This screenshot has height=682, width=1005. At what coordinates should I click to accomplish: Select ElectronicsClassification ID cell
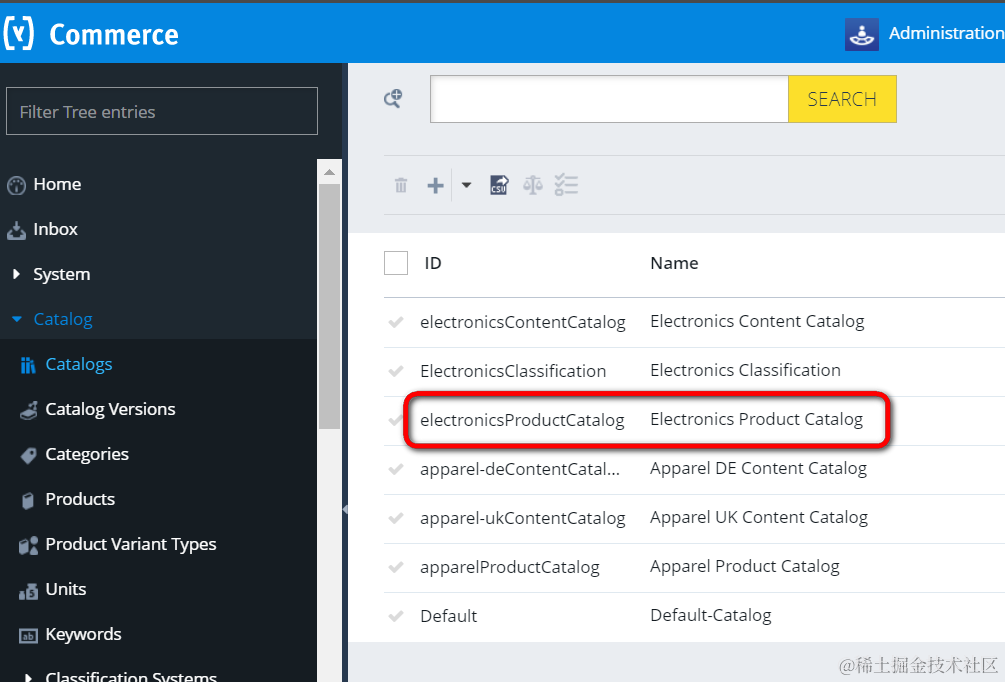513,370
